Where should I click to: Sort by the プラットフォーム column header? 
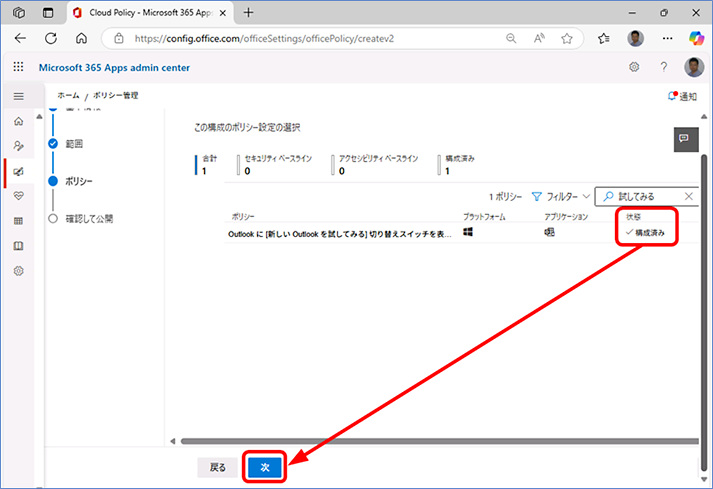click(484, 217)
